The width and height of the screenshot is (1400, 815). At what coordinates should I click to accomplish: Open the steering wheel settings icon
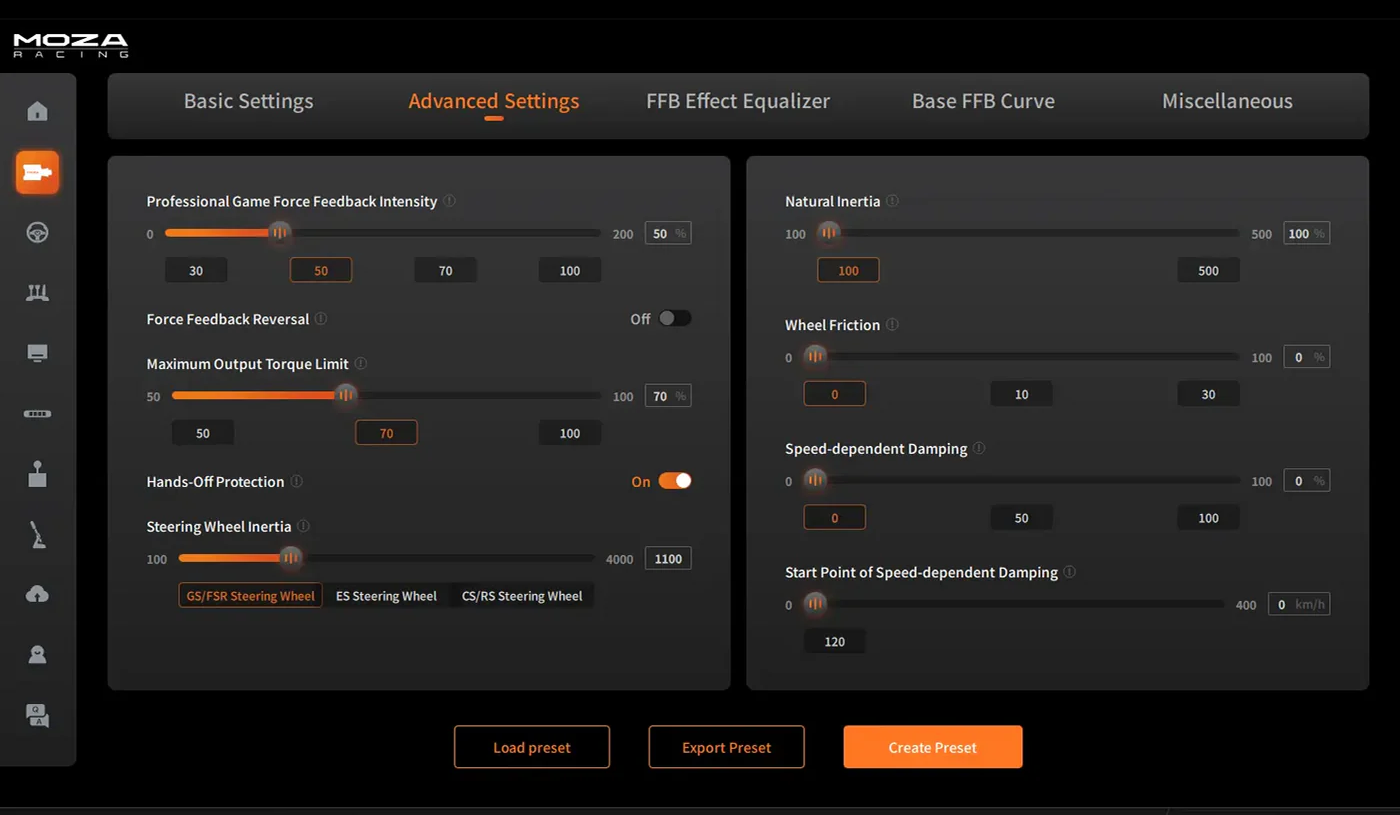(x=37, y=233)
